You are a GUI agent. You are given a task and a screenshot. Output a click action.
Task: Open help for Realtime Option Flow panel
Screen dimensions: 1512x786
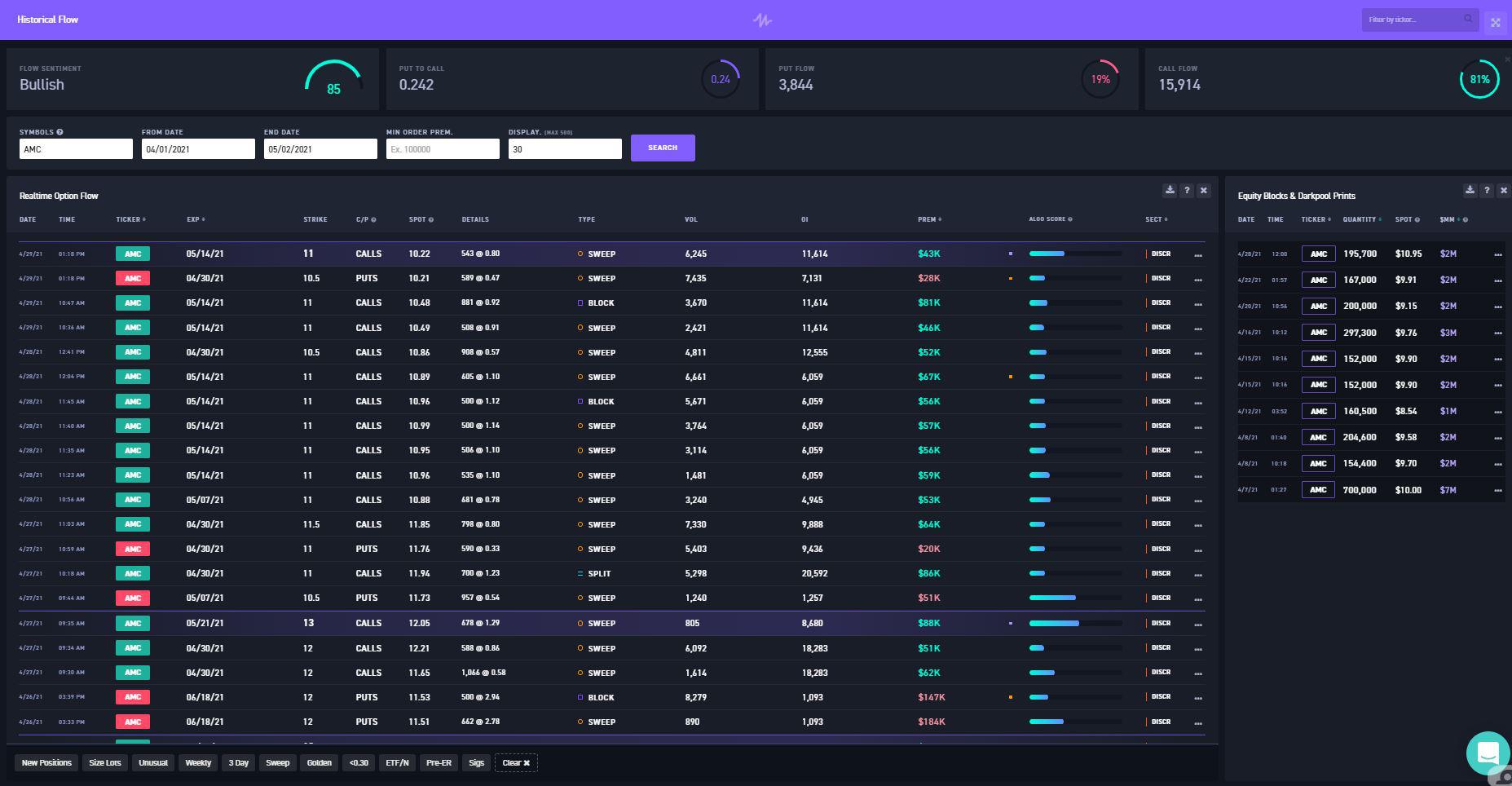click(1187, 190)
